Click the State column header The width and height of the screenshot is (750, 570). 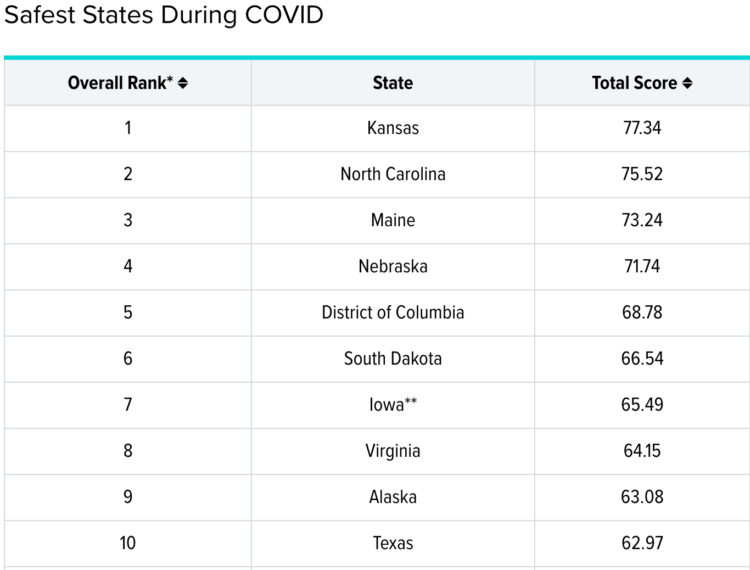(x=393, y=83)
